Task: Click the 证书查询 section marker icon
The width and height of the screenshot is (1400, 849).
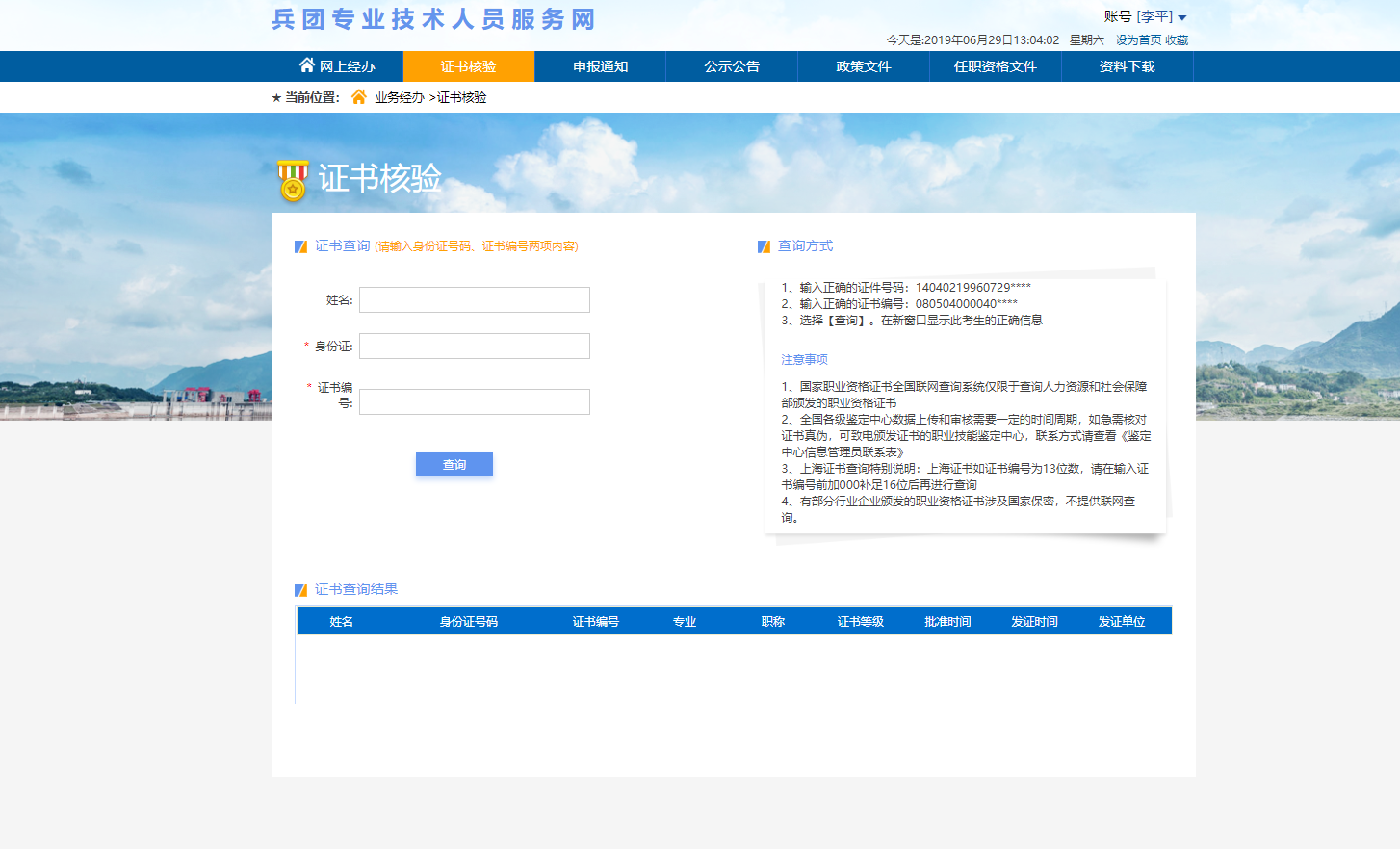Action: 301,246
